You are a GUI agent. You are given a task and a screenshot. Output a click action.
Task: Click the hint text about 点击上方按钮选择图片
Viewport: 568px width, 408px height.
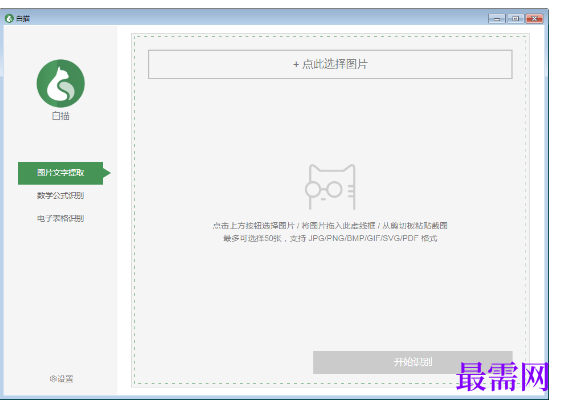coord(330,225)
